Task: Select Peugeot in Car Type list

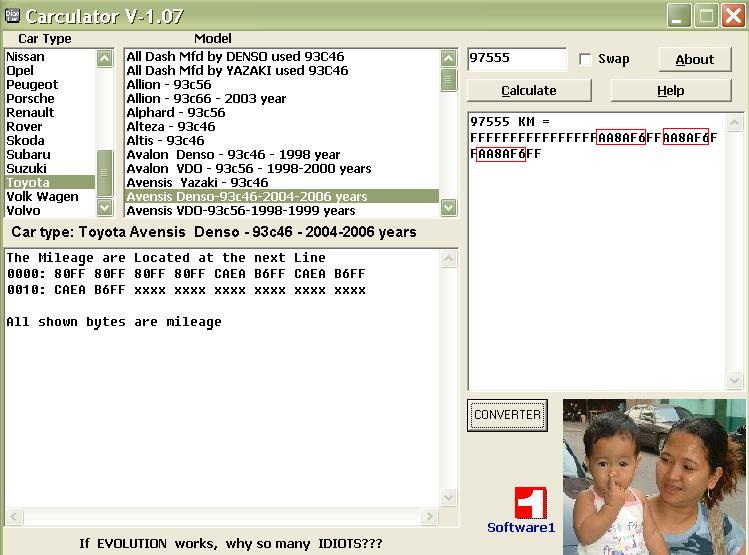Action: (x=50, y=85)
